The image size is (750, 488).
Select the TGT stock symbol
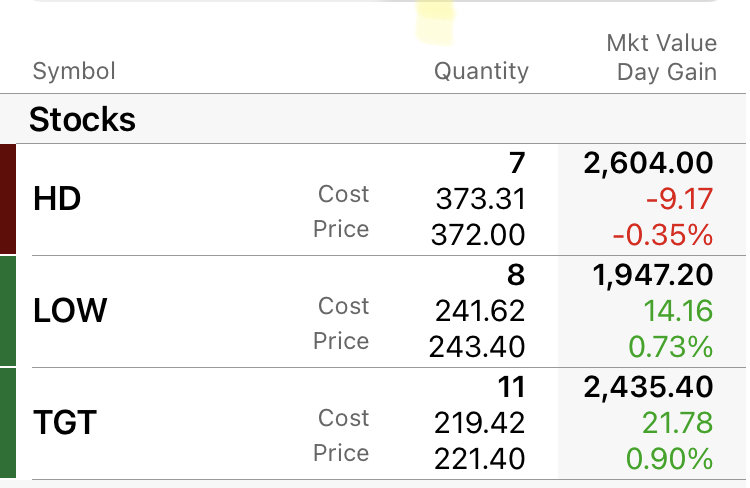pos(65,422)
